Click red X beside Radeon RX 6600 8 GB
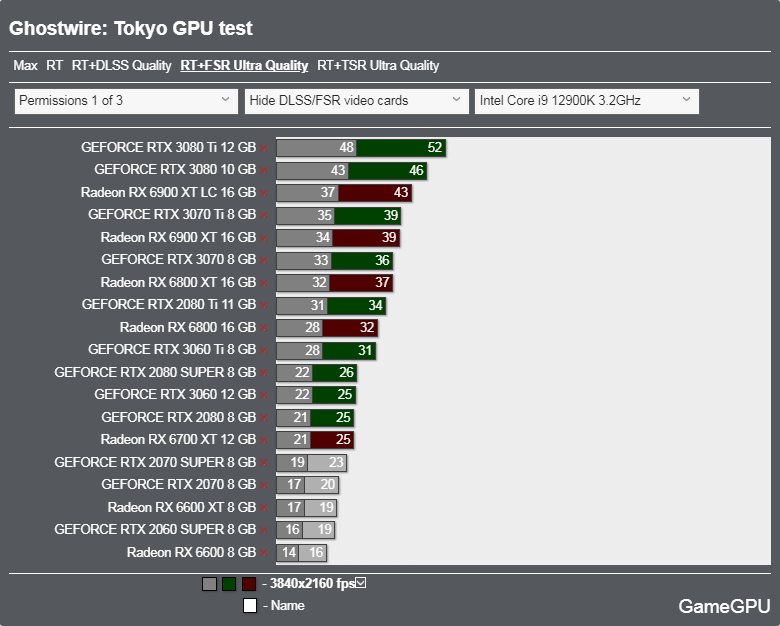 coord(264,553)
